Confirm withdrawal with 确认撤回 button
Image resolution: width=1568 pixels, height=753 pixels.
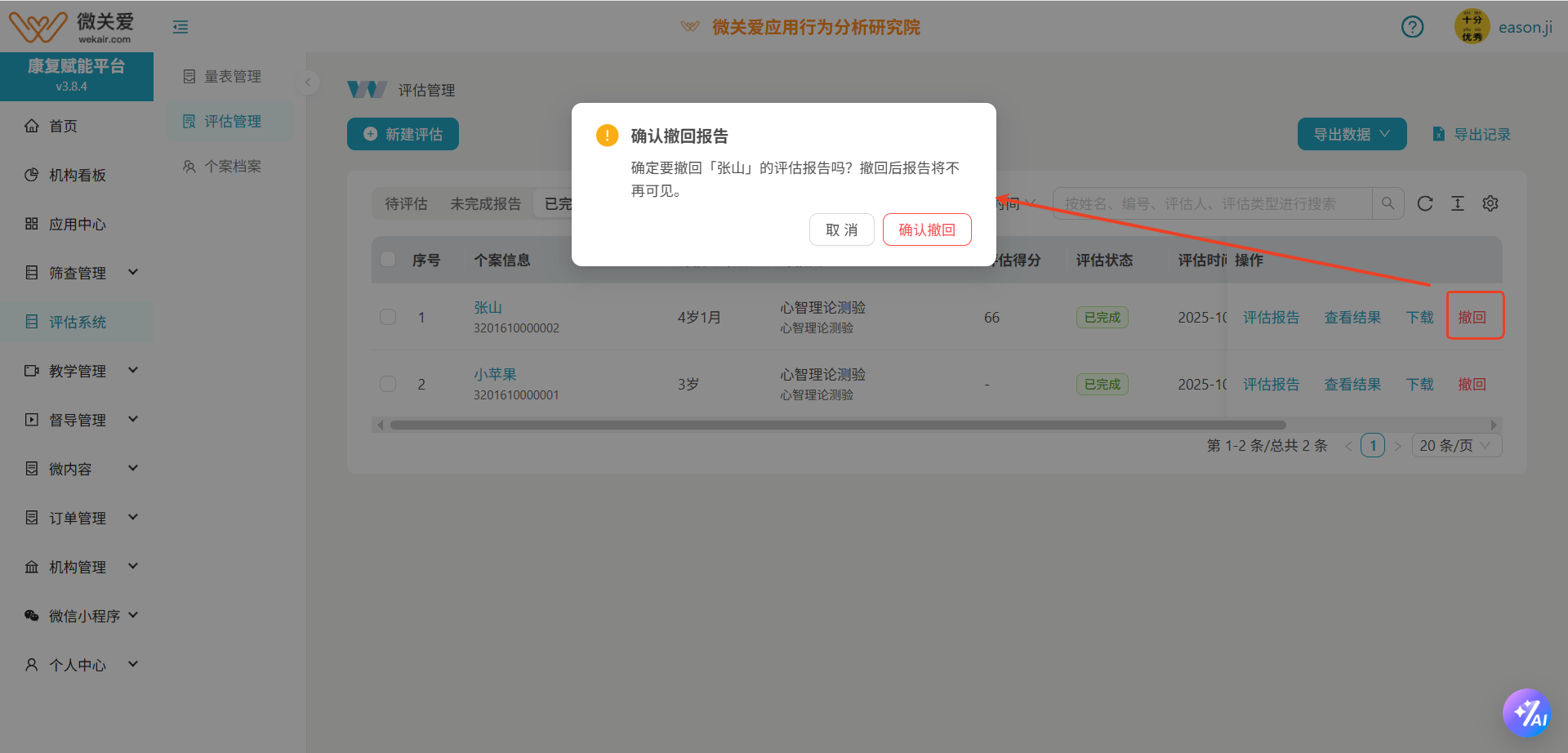coord(926,229)
